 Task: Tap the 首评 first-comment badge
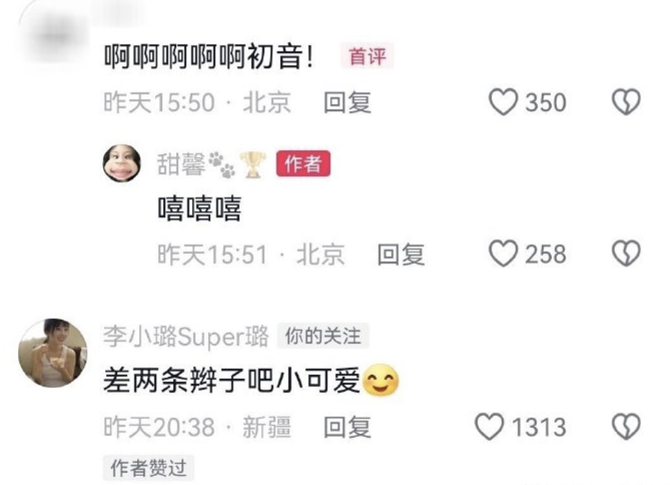(x=367, y=56)
